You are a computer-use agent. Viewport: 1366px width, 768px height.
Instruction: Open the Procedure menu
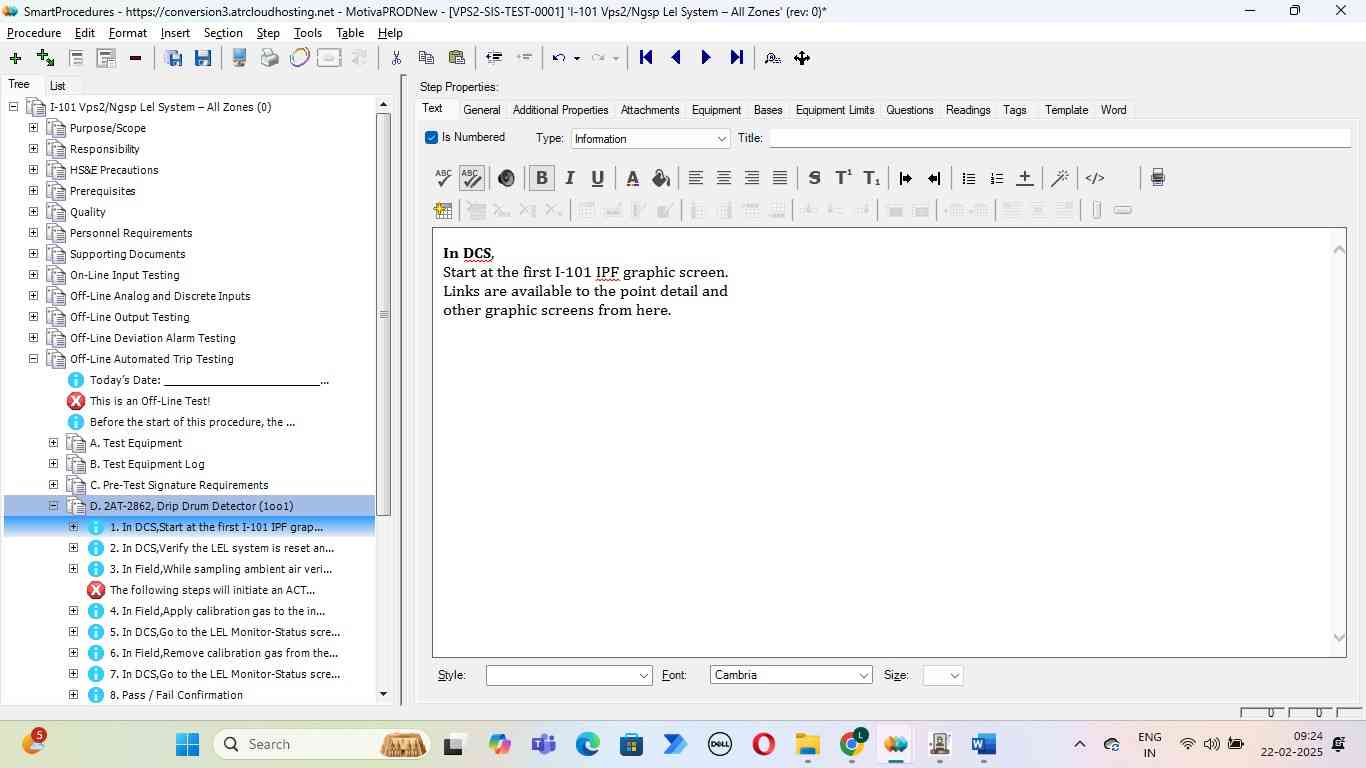[34, 33]
